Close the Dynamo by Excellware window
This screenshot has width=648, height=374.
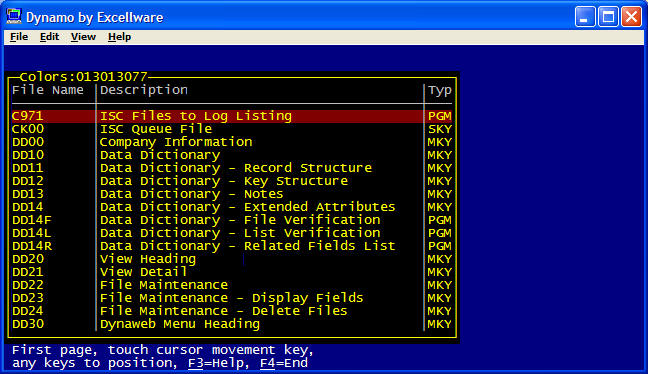point(631,17)
